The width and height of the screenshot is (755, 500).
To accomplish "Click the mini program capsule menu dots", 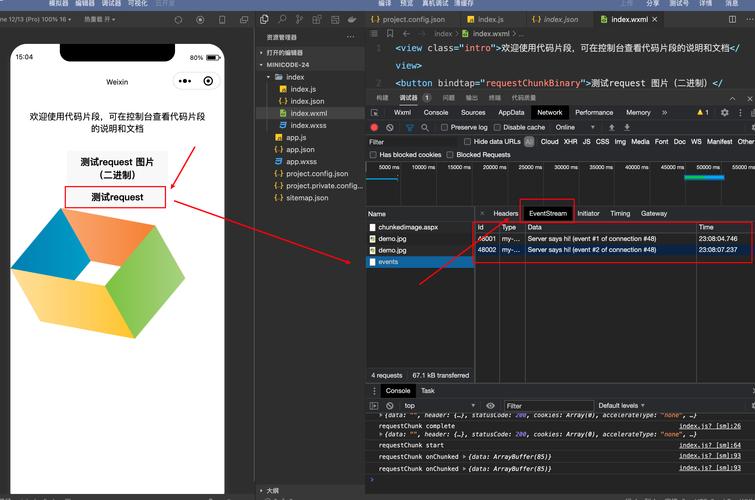I will coord(184,81).
